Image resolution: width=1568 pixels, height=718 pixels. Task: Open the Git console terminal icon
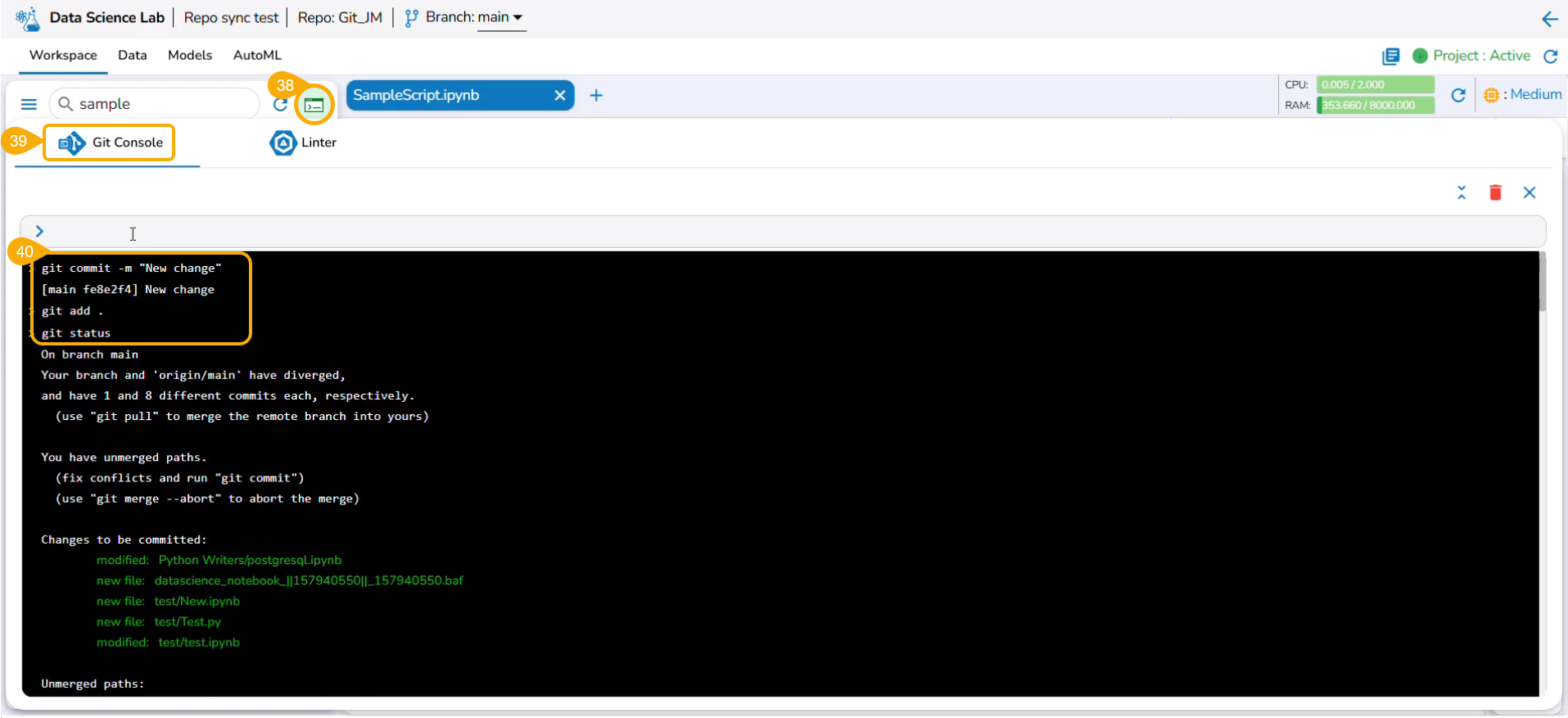[x=314, y=105]
